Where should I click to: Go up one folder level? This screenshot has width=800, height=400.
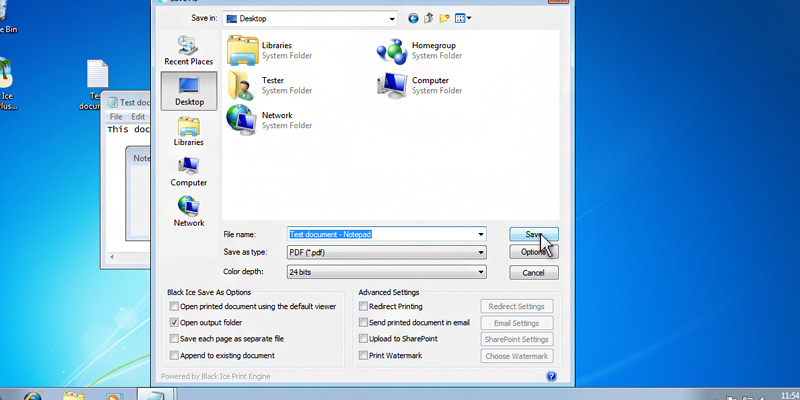click(x=429, y=18)
